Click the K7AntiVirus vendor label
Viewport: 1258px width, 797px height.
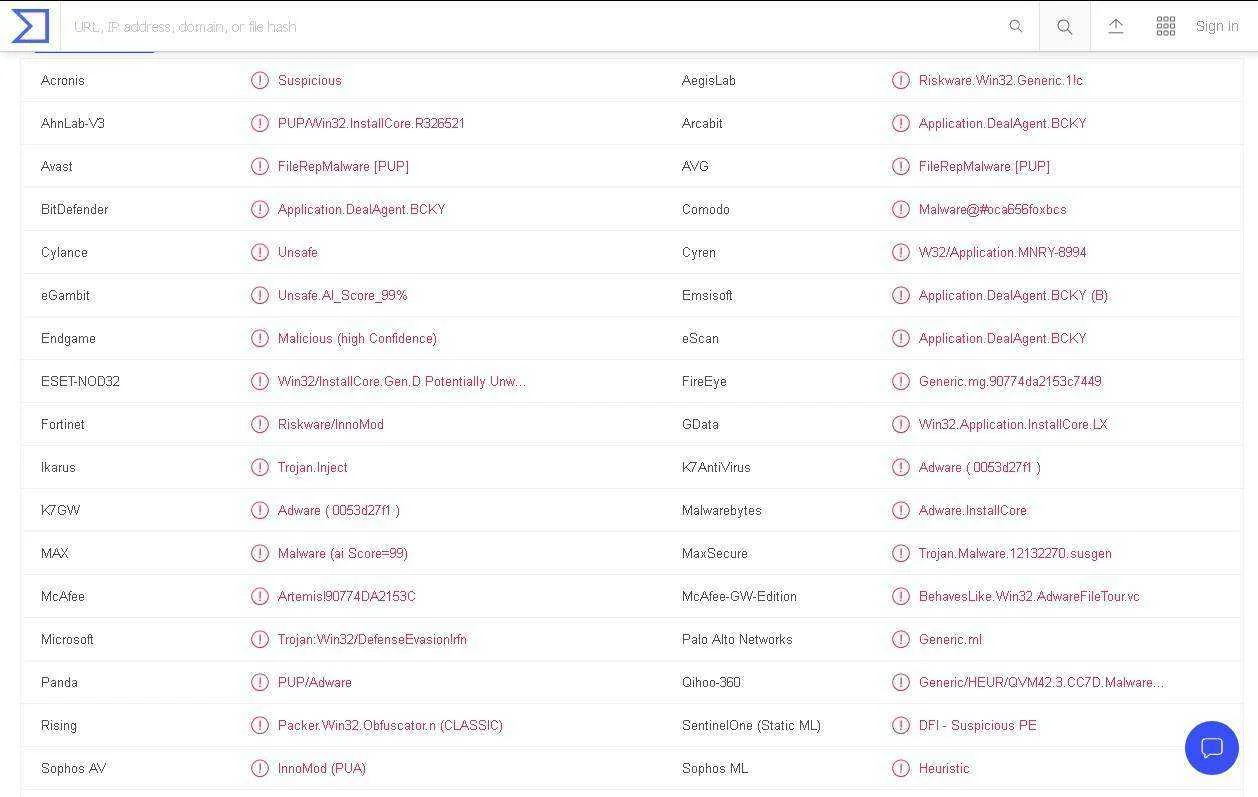click(716, 467)
